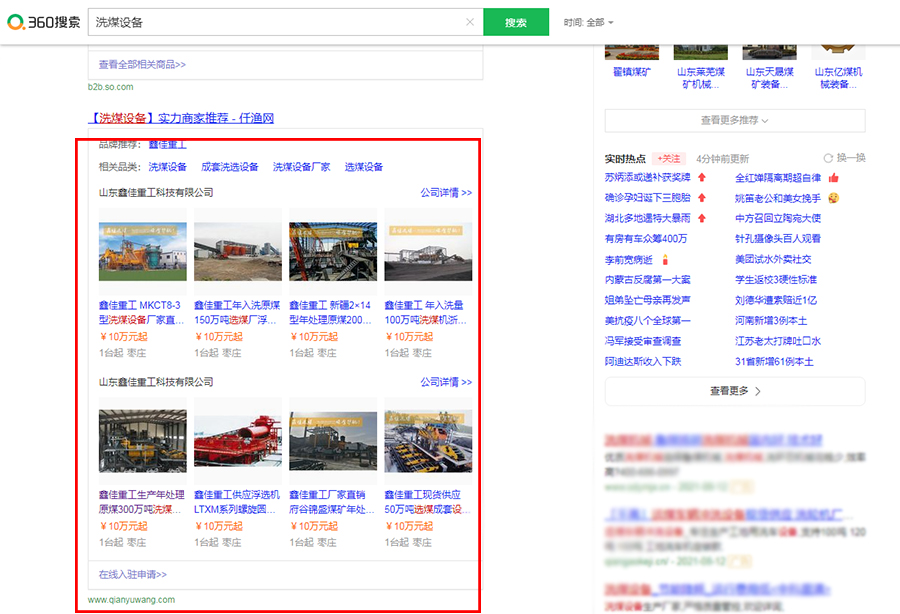
Task: Click the +关注 follow button
Action: click(x=669, y=158)
